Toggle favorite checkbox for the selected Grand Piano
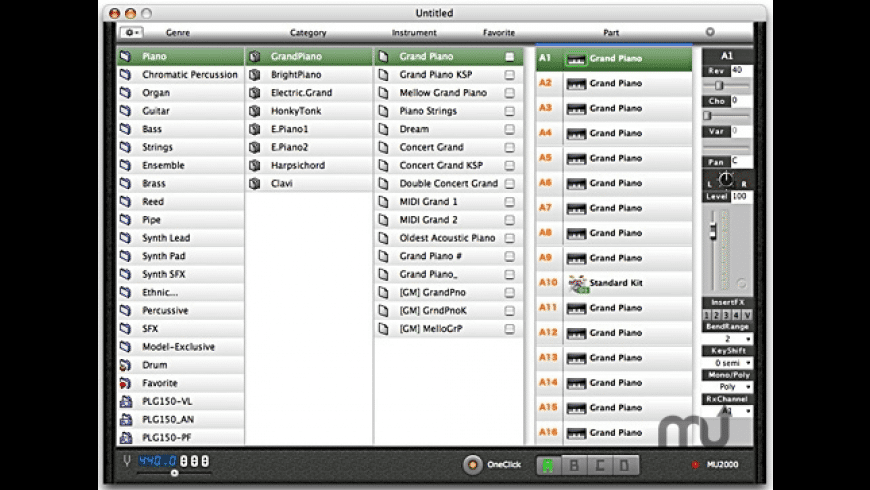 pyautogui.click(x=509, y=57)
